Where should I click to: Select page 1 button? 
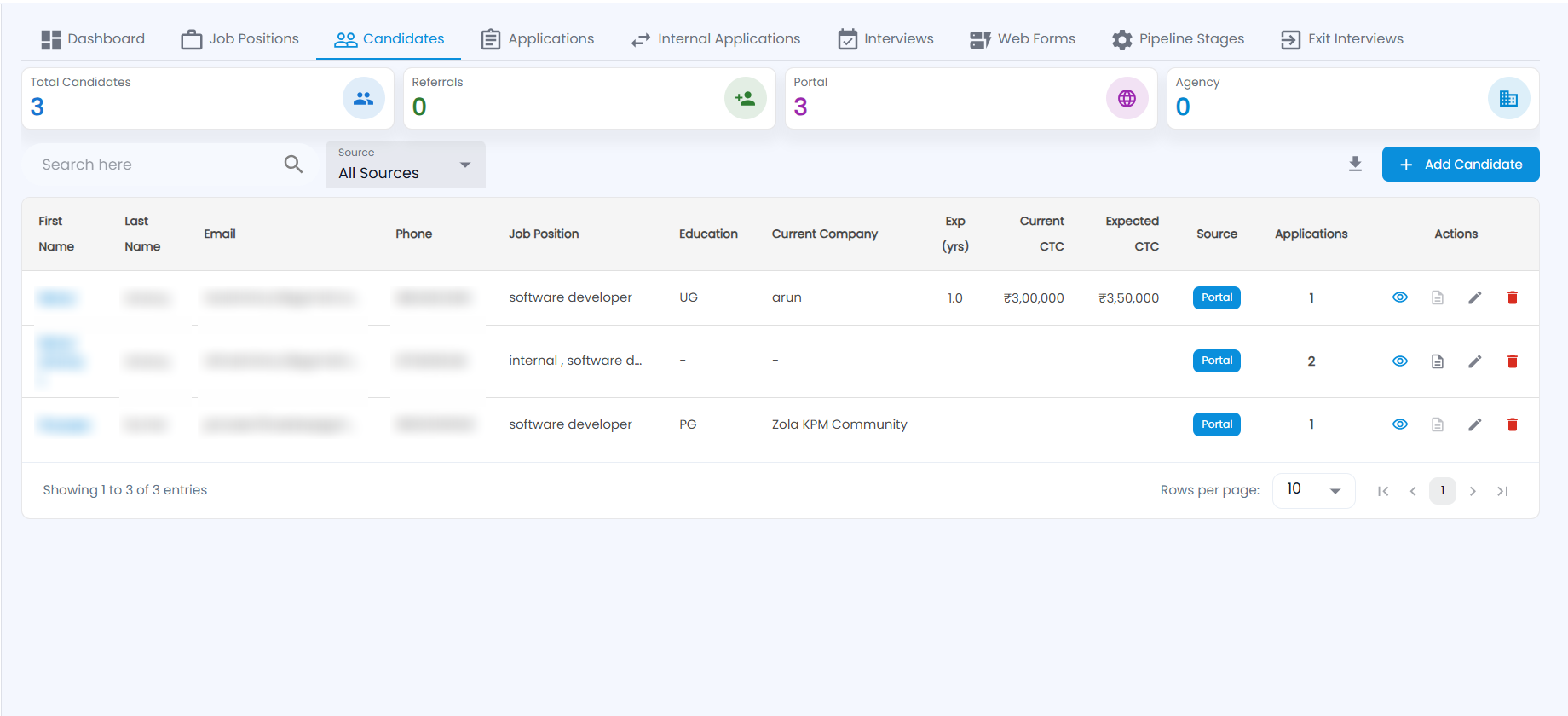click(x=1443, y=491)
